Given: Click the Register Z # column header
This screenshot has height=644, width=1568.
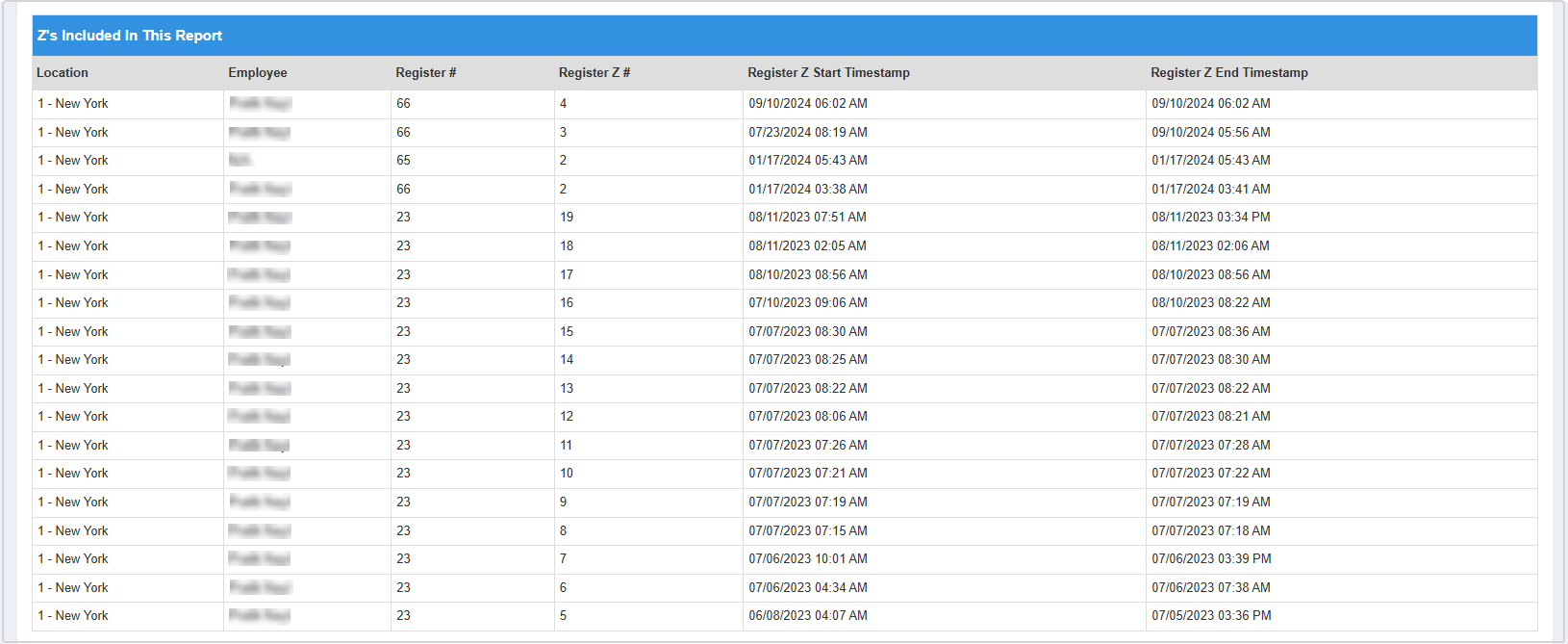Looking at the screenshot, I should [594, 73].
